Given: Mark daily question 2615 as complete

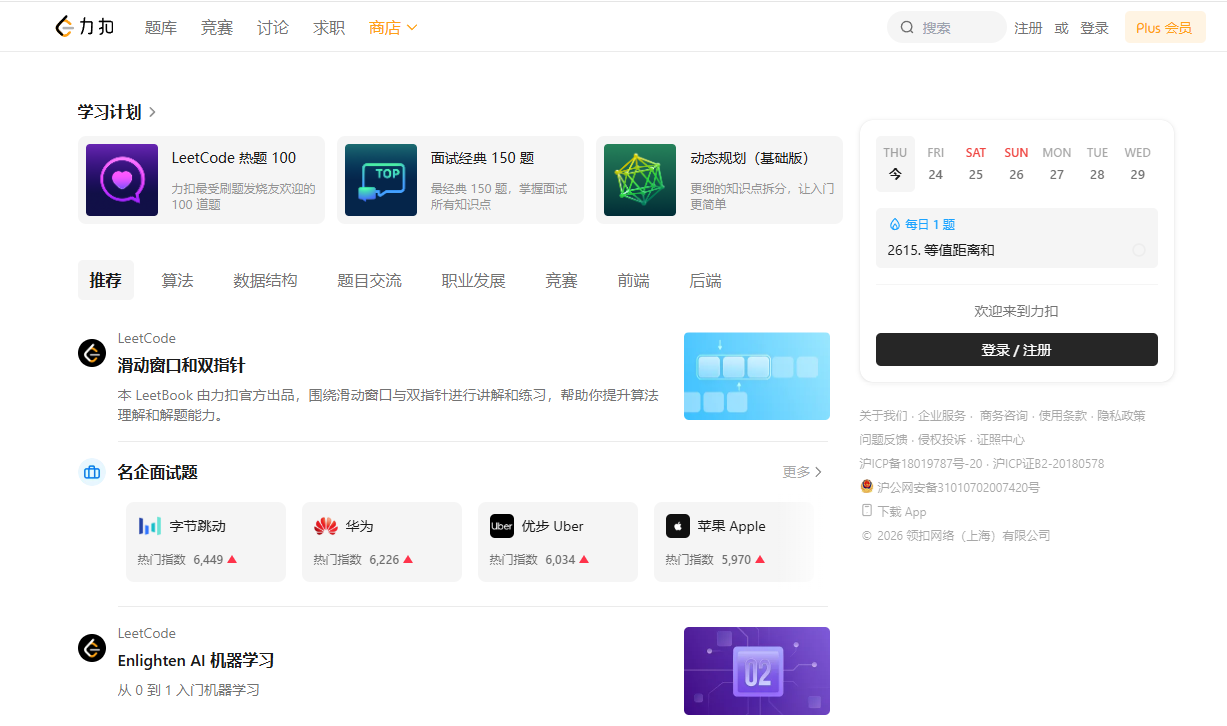Looking at the screenshot, I should [1139, 250].
